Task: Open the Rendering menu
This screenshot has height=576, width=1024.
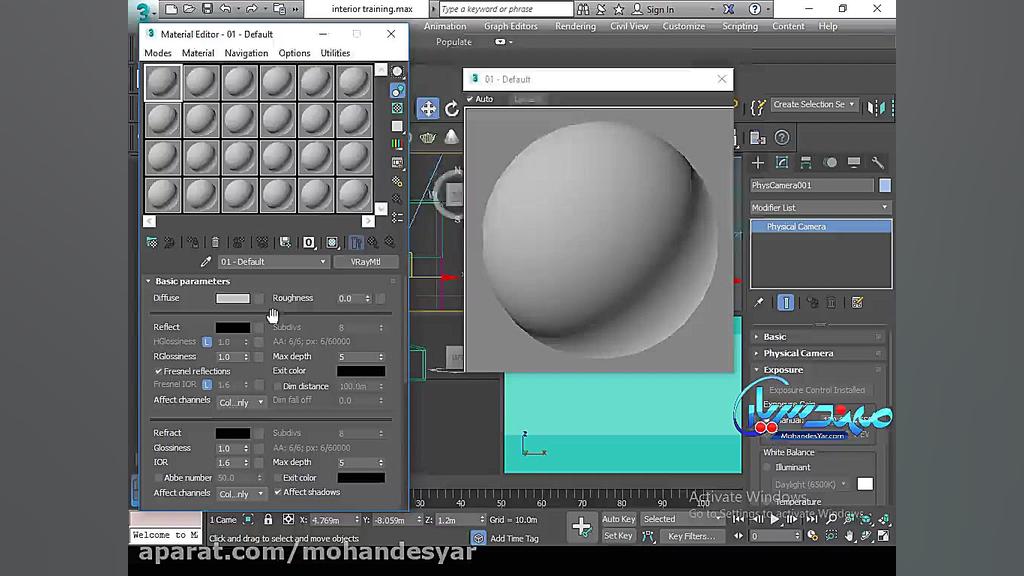Action: tap(575, 27)
